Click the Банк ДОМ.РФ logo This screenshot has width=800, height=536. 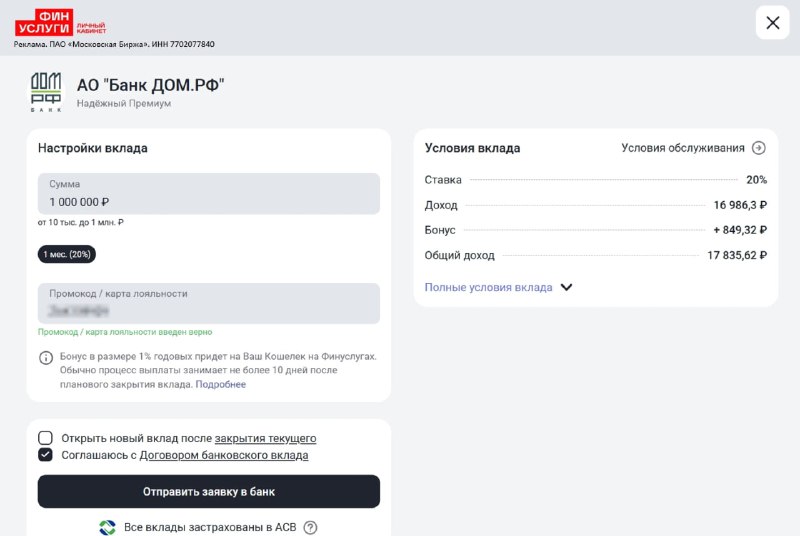pos(46,92)
